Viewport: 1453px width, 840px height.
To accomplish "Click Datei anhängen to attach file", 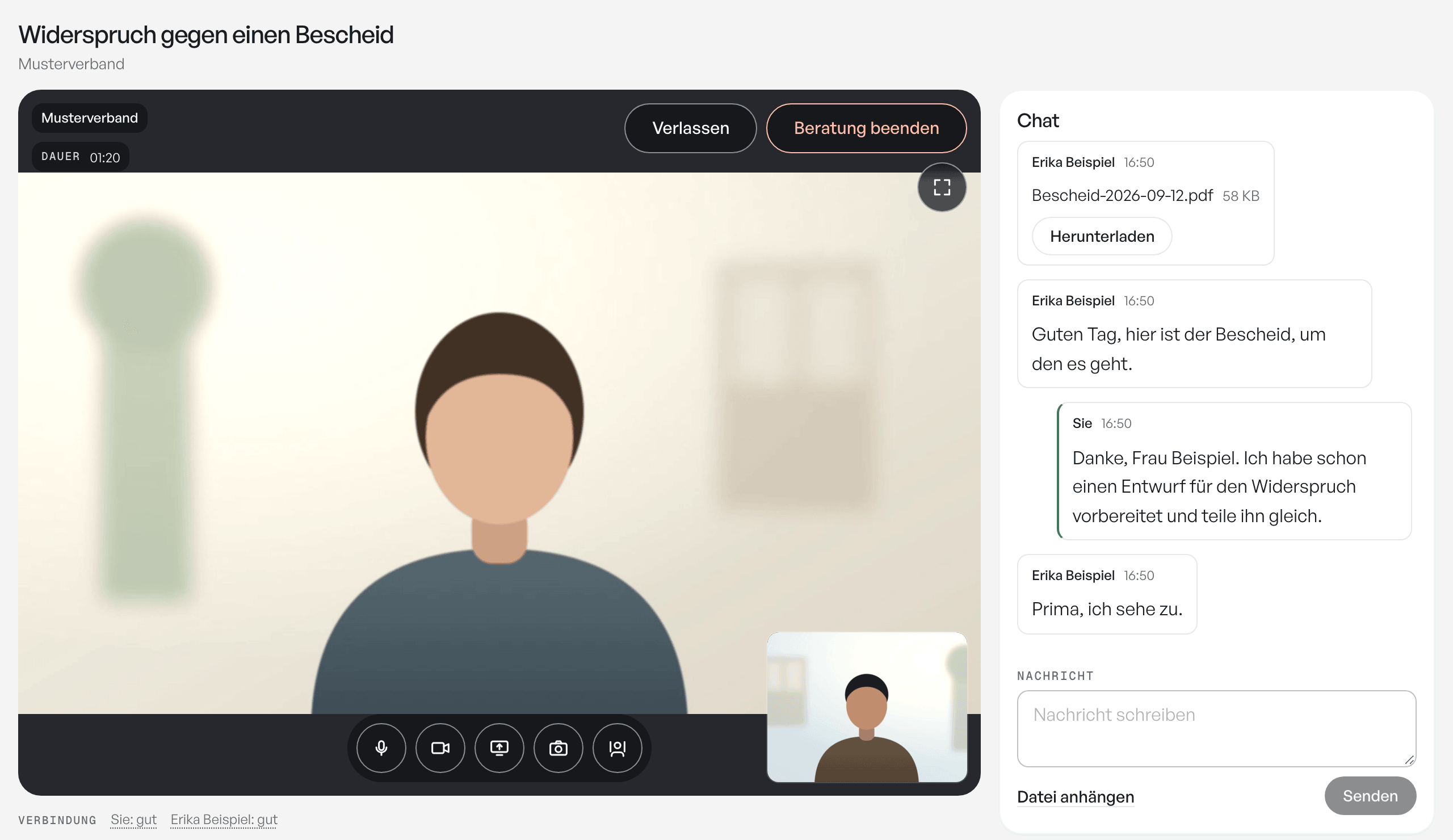I will click(x=1076, y=797).
